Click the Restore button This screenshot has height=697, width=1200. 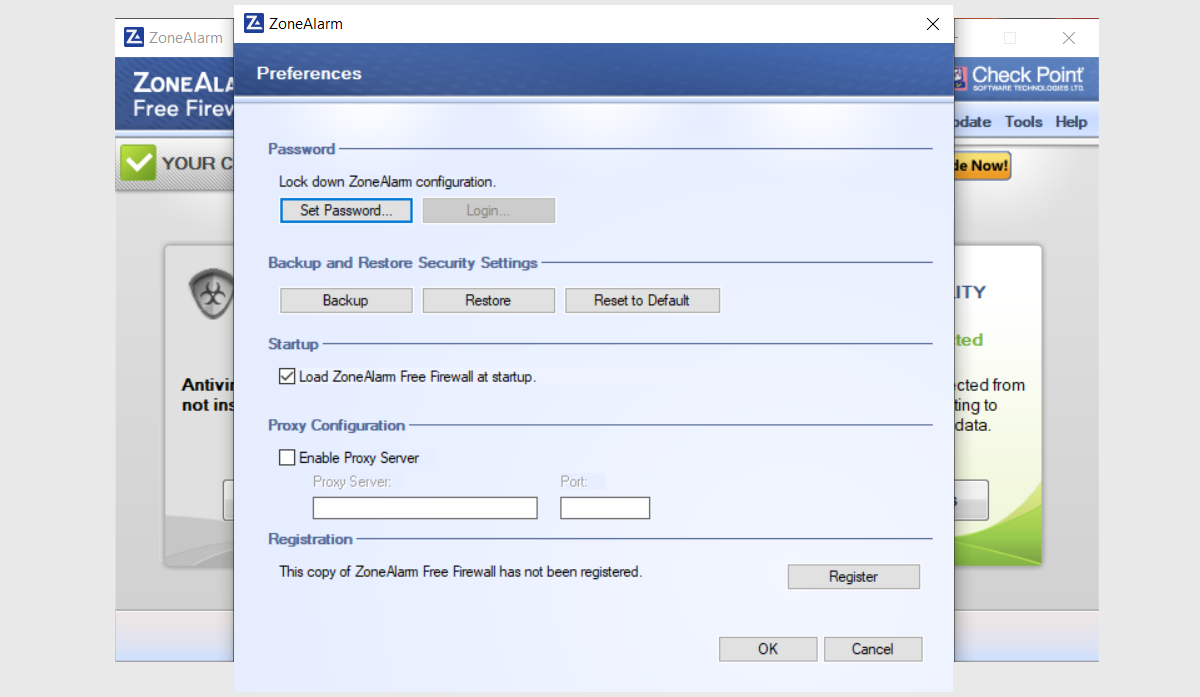click(488, 300)
